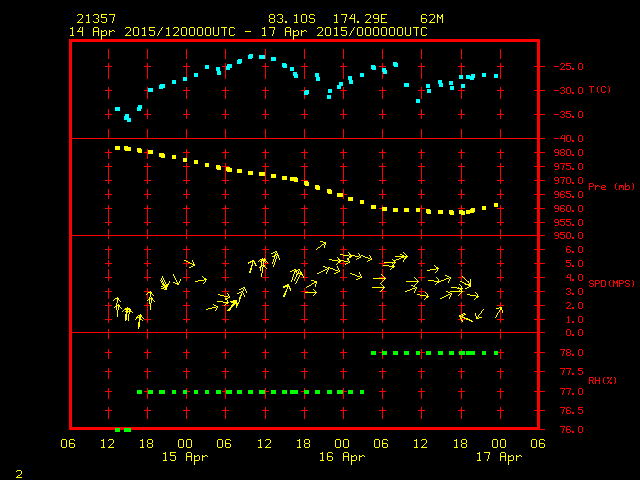Screen dimensions: 640x480
Task: Click the start time 14 Apr 2015/120000UTC
Action: tap(152, 32)
